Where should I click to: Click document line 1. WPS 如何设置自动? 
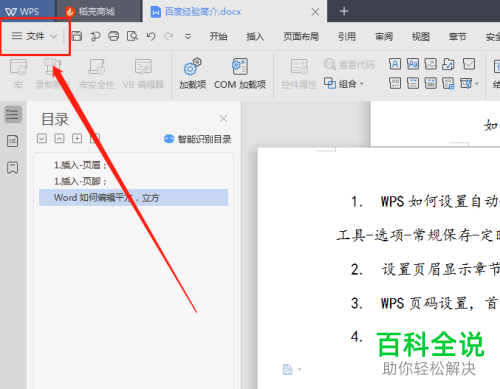click(x=425, y=202)
